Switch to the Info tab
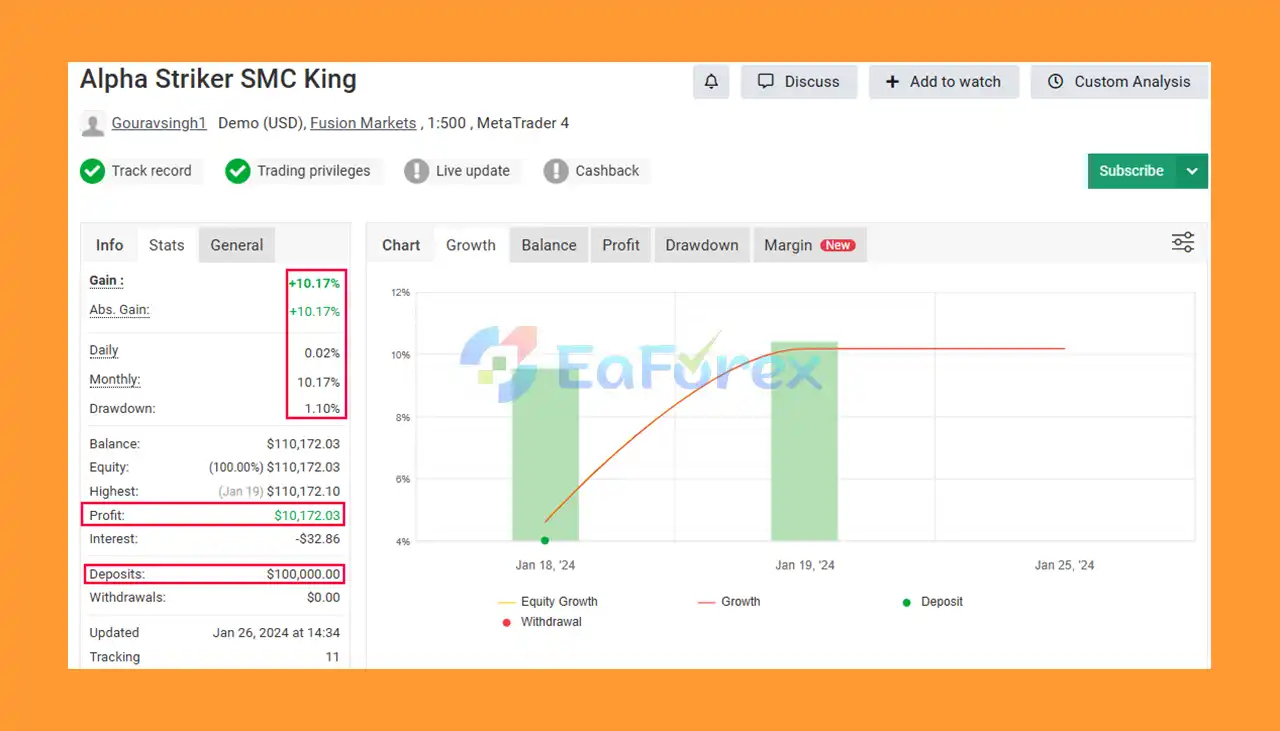1280x731 pixels. click(x=110, y=245)
